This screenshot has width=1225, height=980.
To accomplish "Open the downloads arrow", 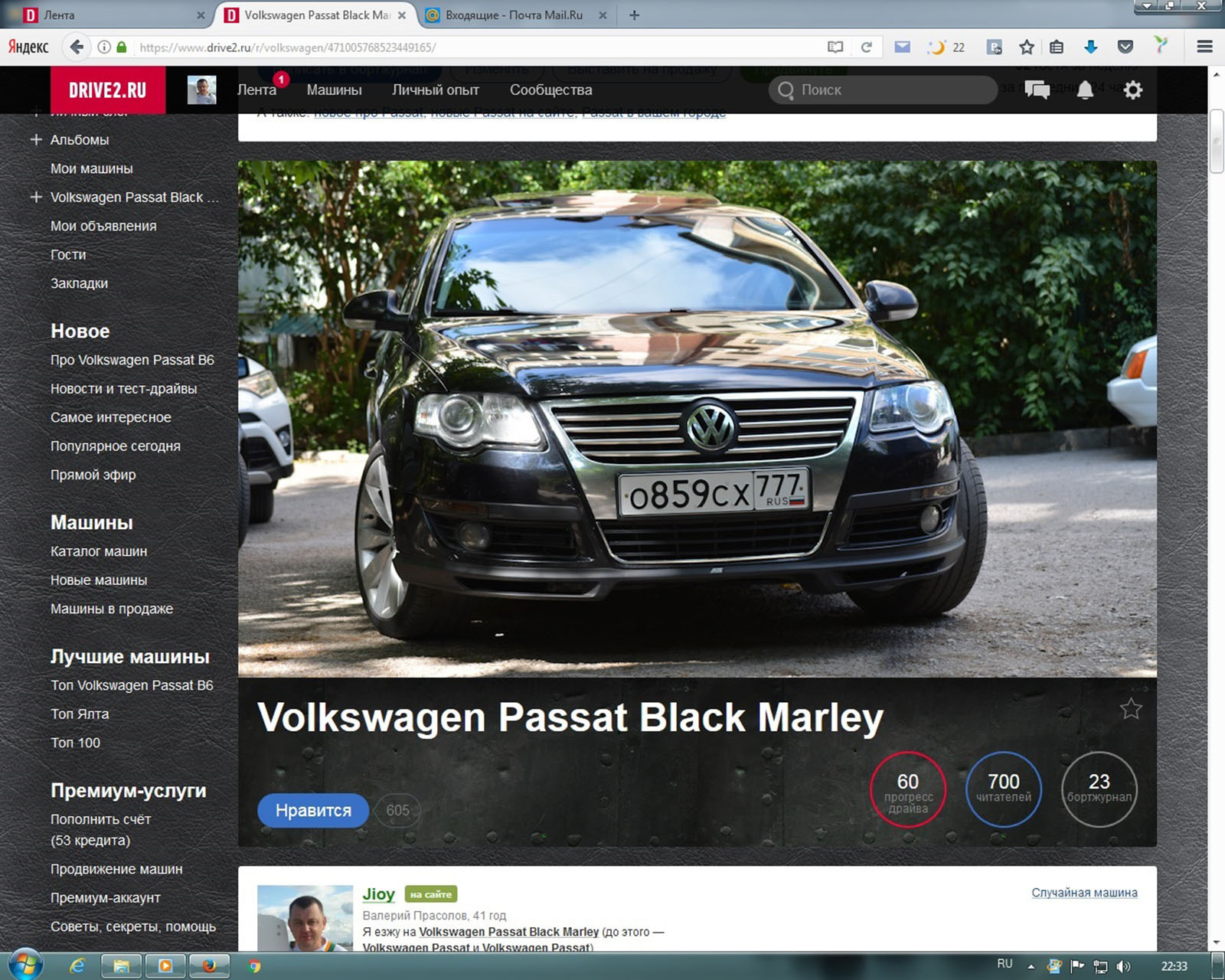I will click(1091, 47).
